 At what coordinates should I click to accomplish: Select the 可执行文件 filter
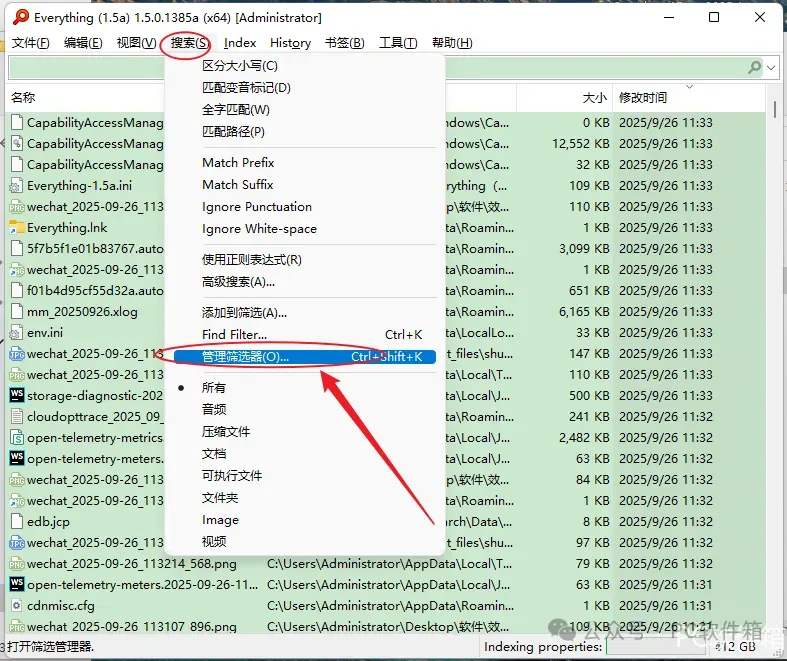305,476
